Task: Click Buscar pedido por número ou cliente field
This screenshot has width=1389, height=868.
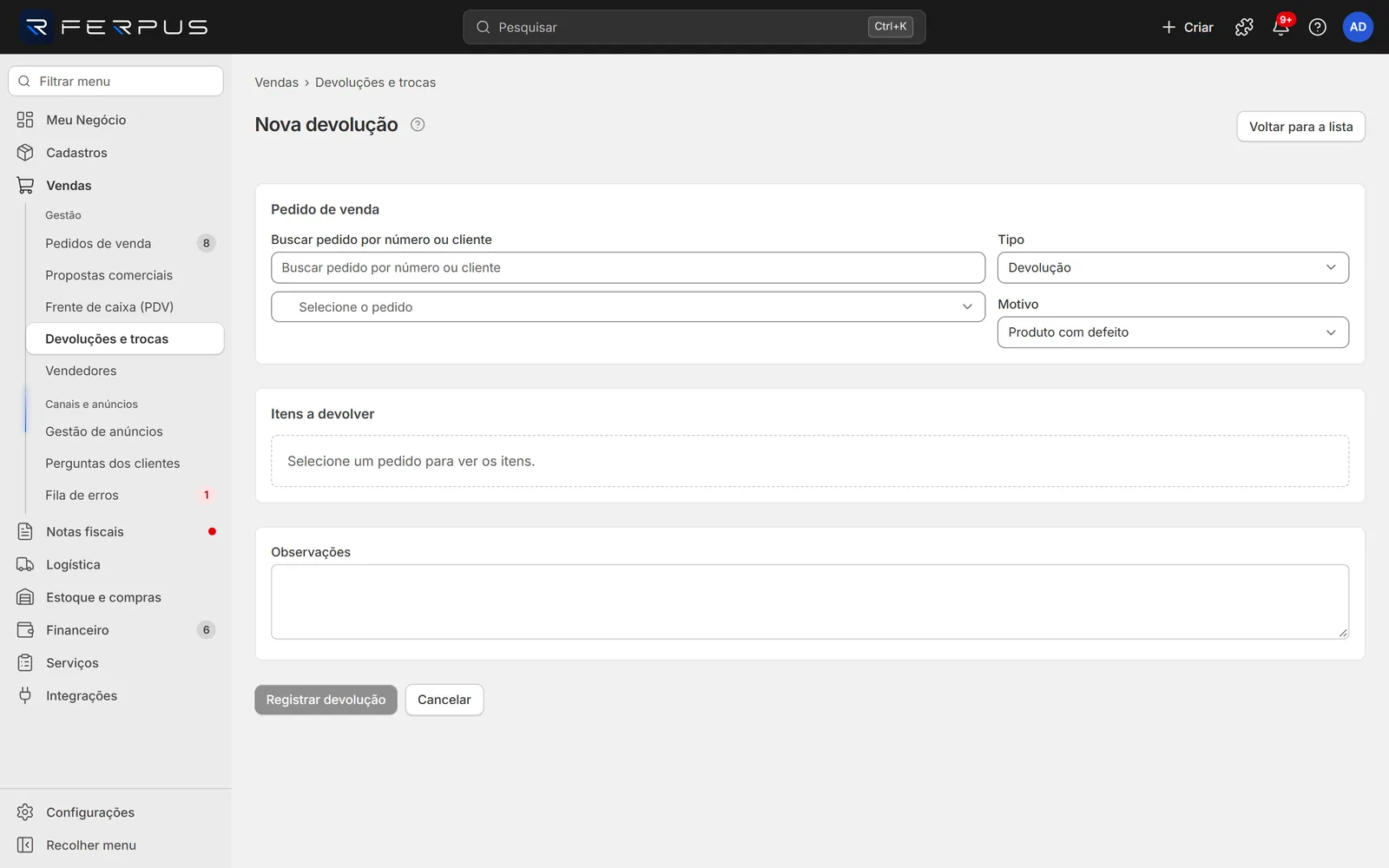Action: coord(628,267)
